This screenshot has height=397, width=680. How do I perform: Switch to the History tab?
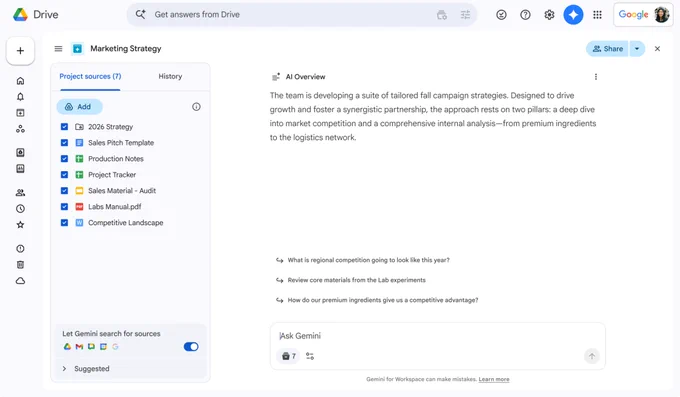(170, 76)
